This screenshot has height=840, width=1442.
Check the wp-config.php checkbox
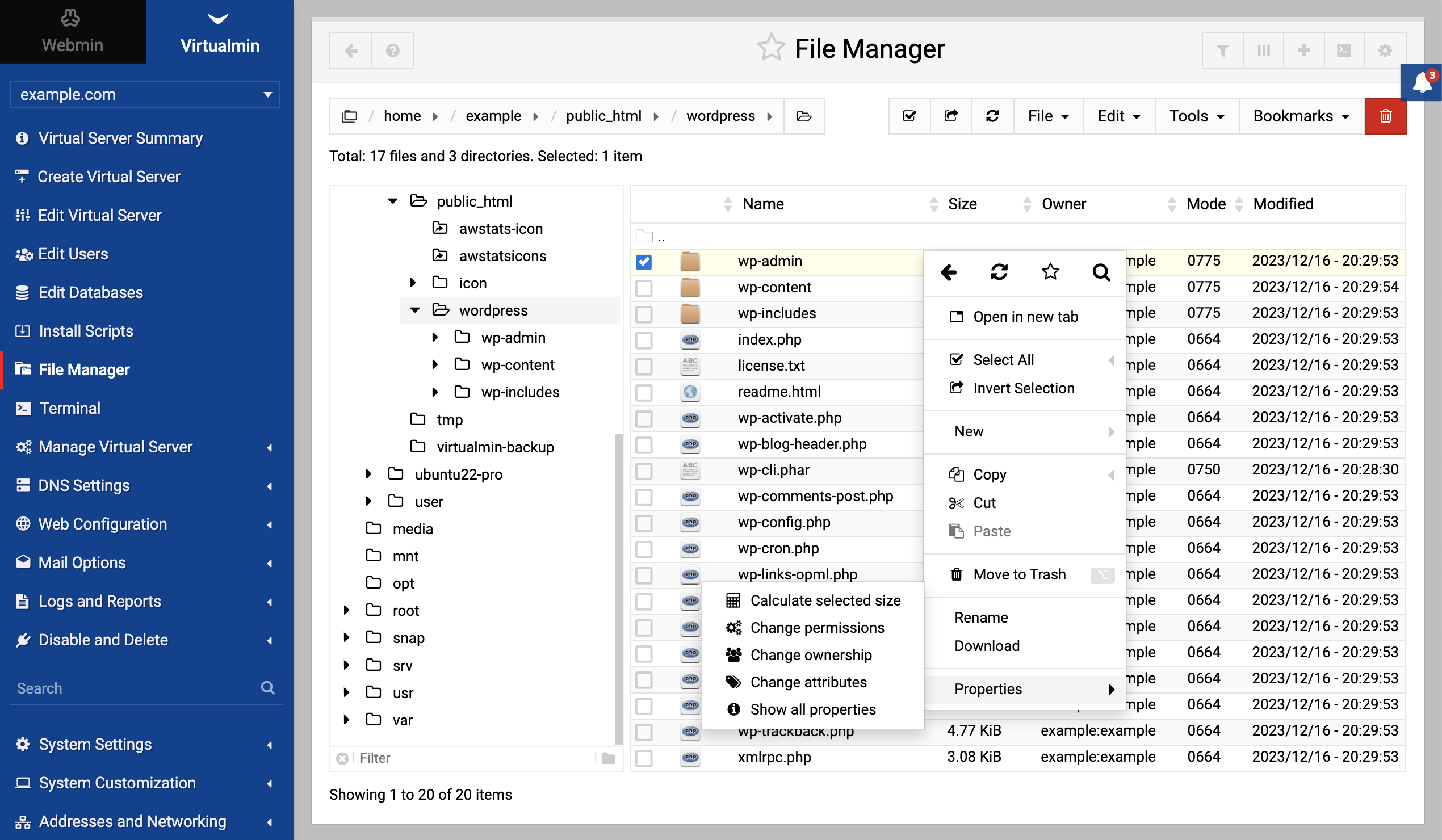tap(644, 522)
